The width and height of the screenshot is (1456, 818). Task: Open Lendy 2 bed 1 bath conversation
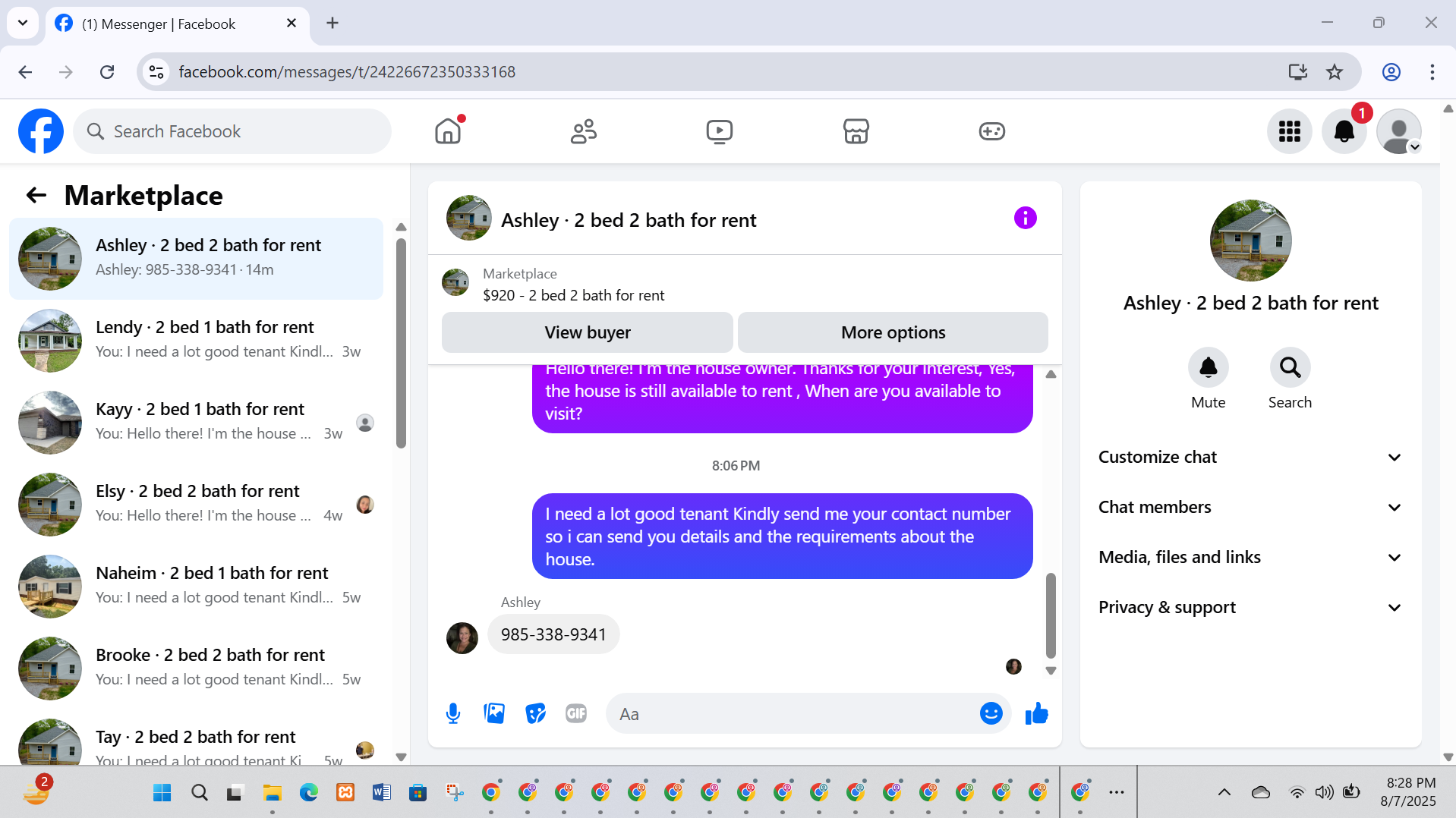tap(196, 341)
